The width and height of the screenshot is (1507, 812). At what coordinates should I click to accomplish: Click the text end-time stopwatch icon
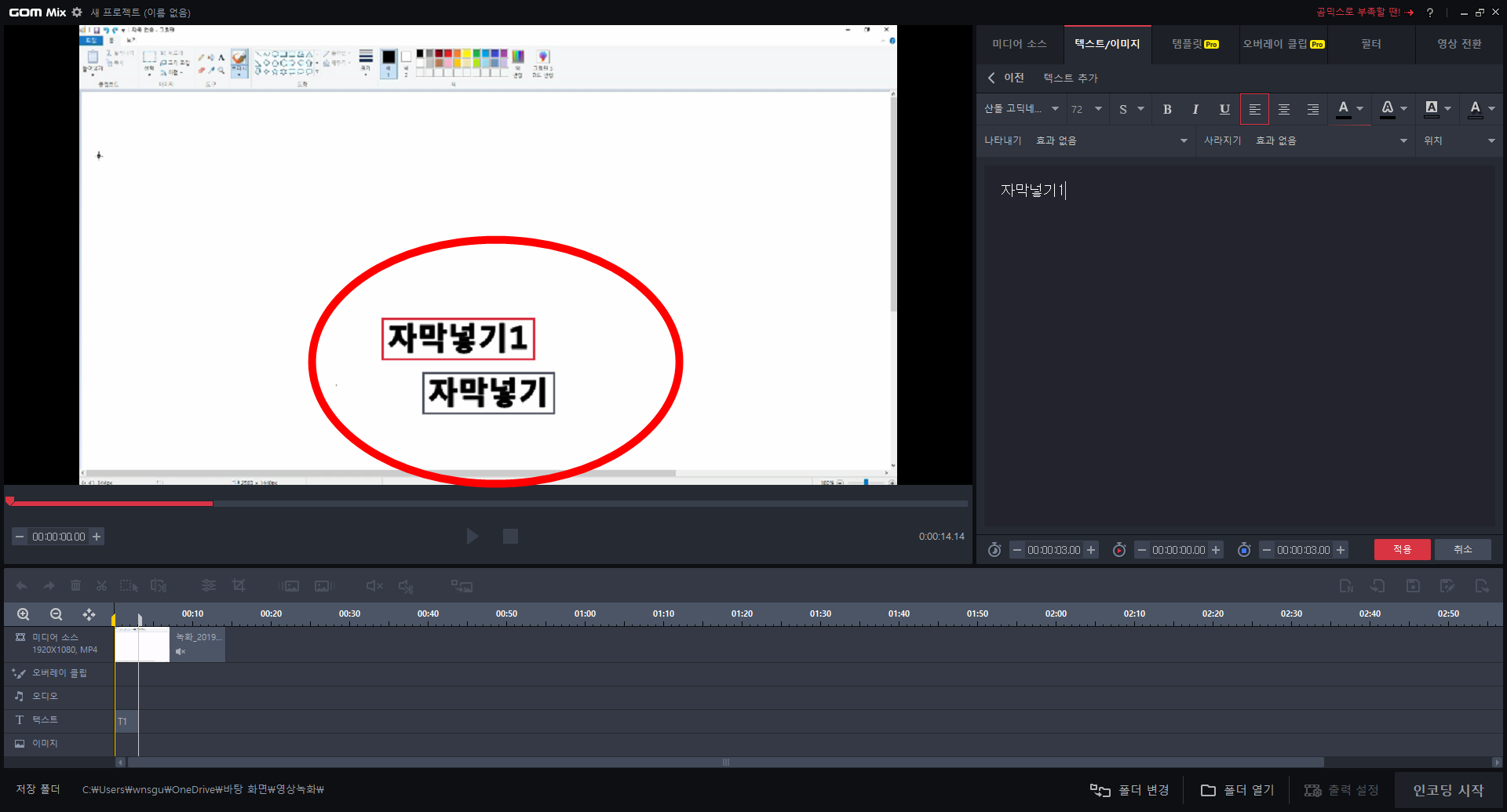pos(1244,550)
